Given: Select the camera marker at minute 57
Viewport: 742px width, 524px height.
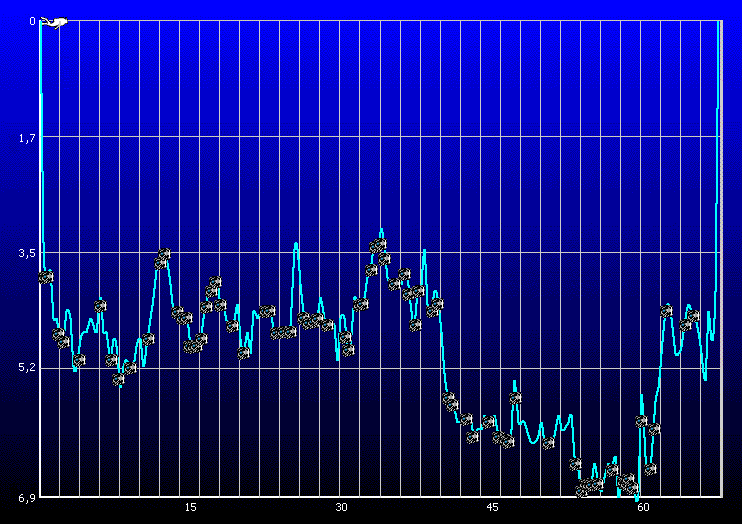Looking at the screenshot, I should pyautogui.click(x=612, y=470).
